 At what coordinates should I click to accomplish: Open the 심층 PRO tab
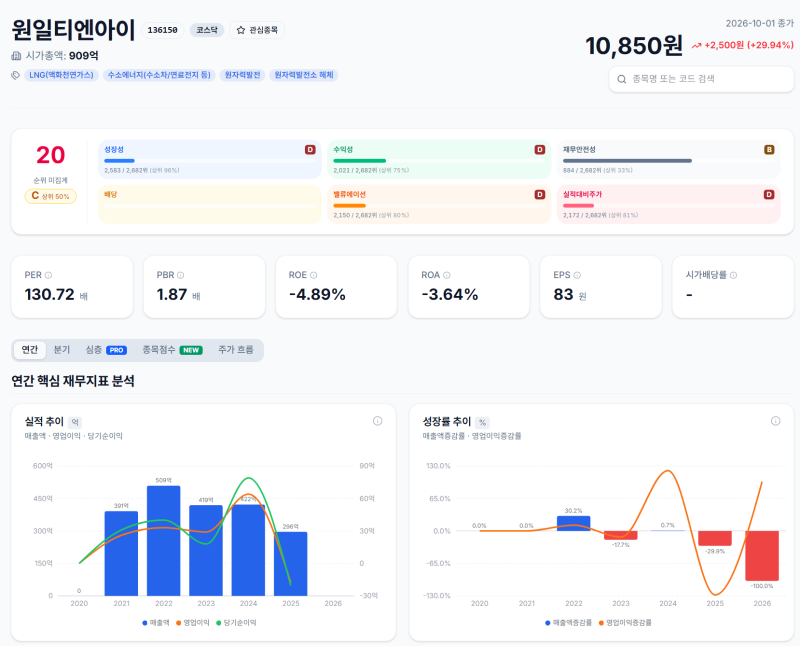coord(106,350)
